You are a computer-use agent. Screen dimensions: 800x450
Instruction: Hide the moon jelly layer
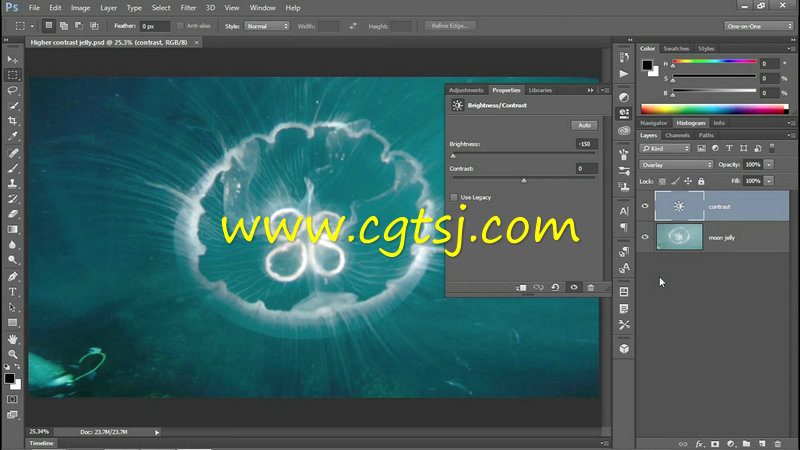point(645,237)
